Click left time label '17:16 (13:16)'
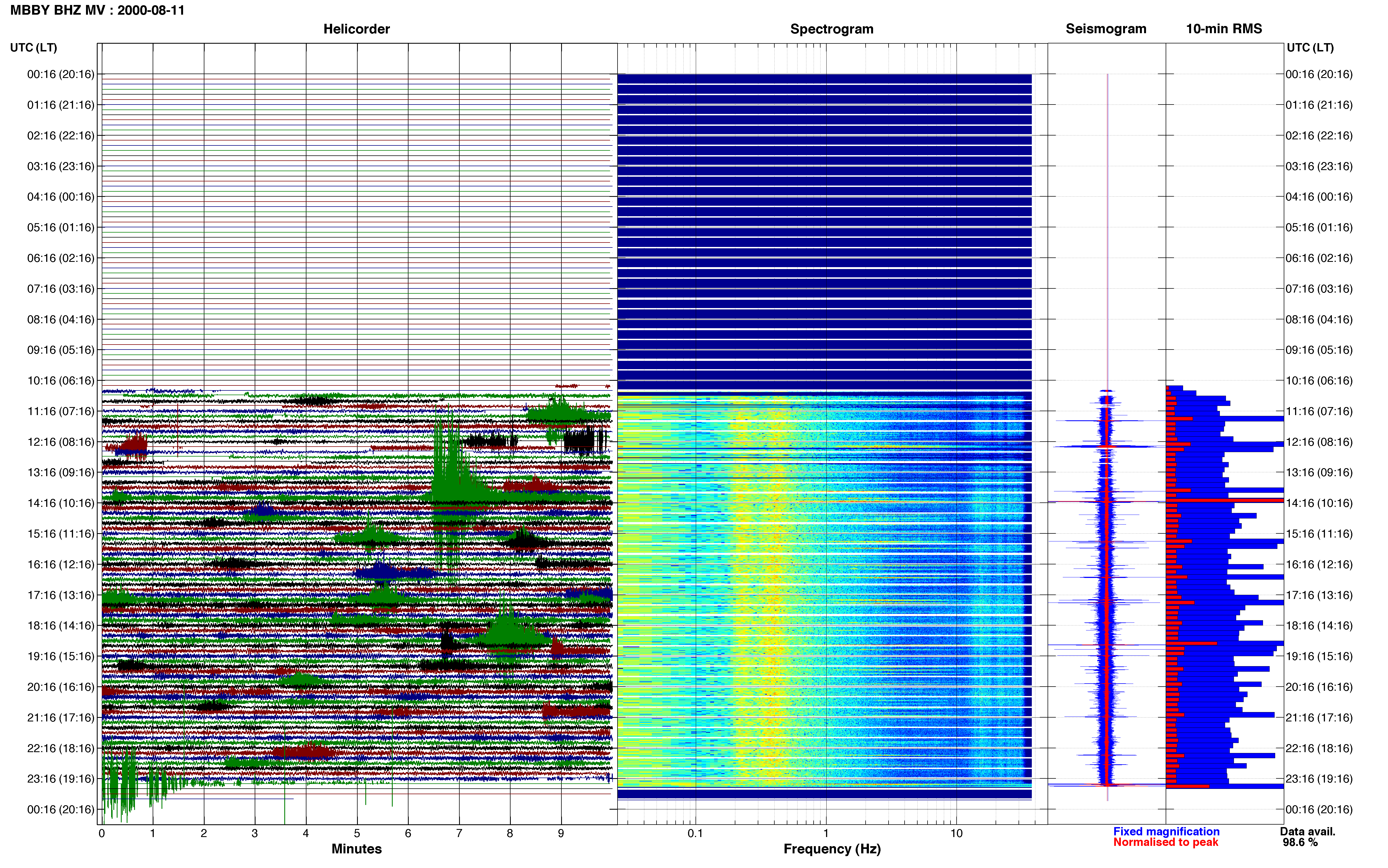 (60, 595)
